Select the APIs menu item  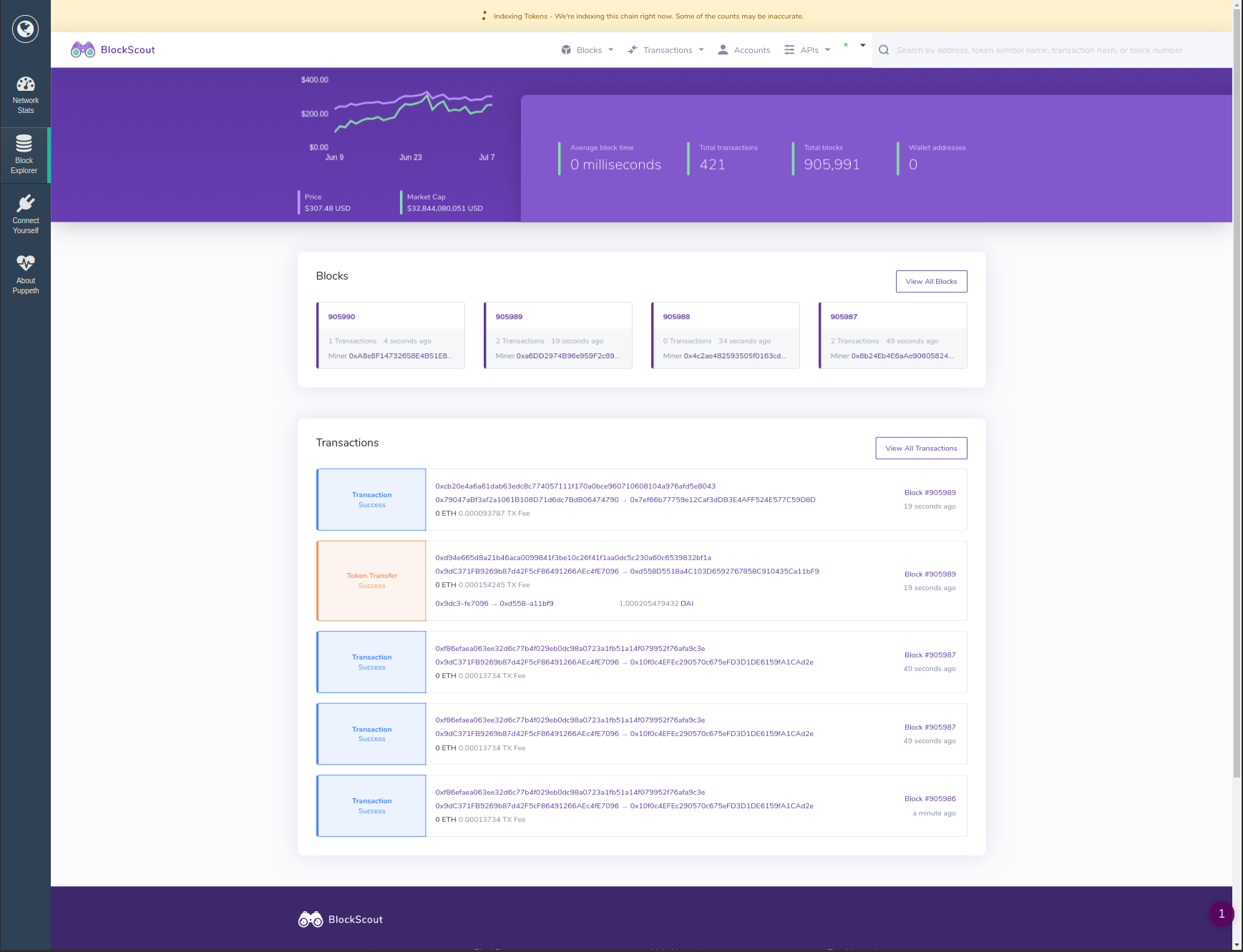point(809,49)
